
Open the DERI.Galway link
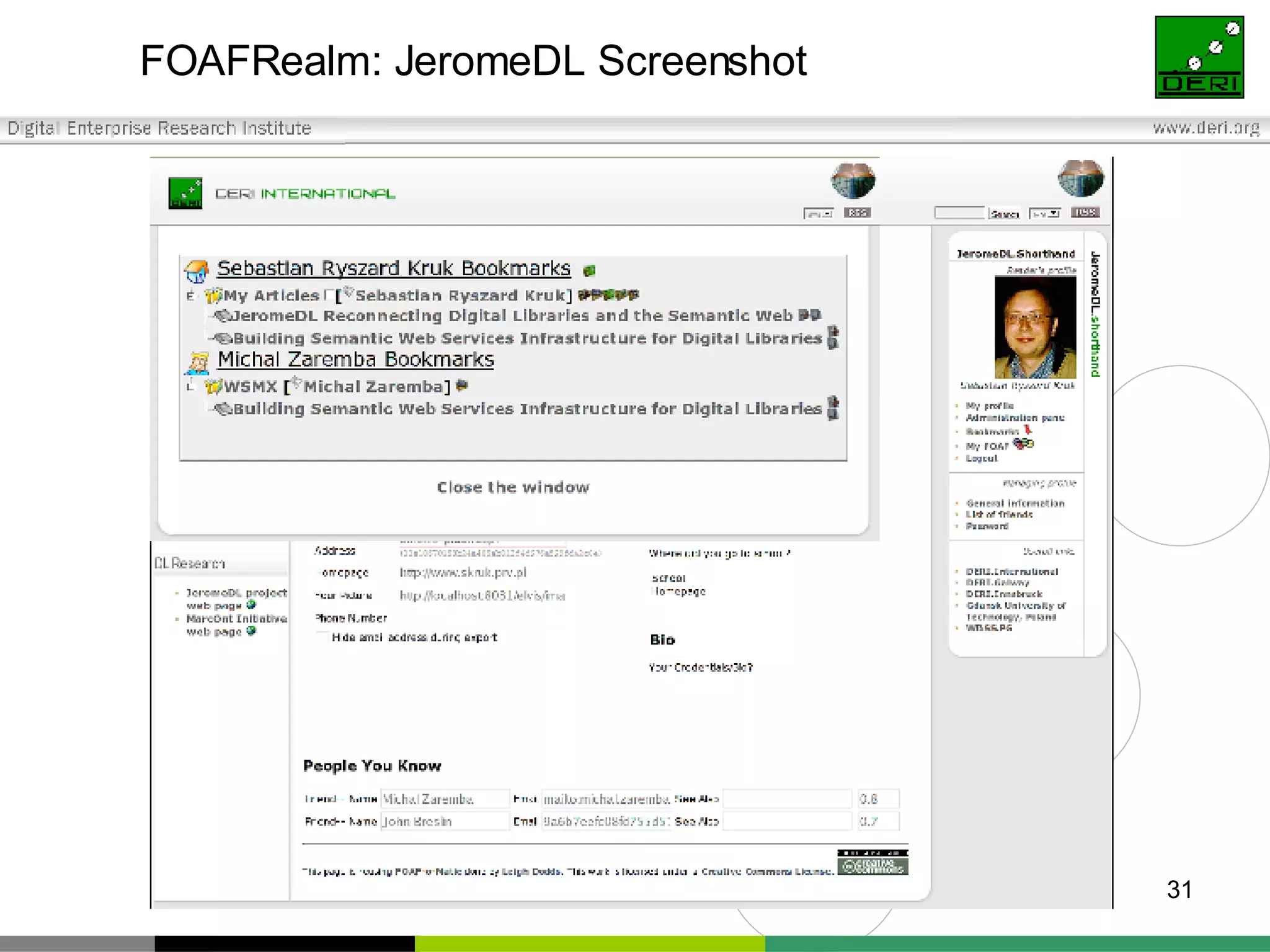[x=997, y=583]
